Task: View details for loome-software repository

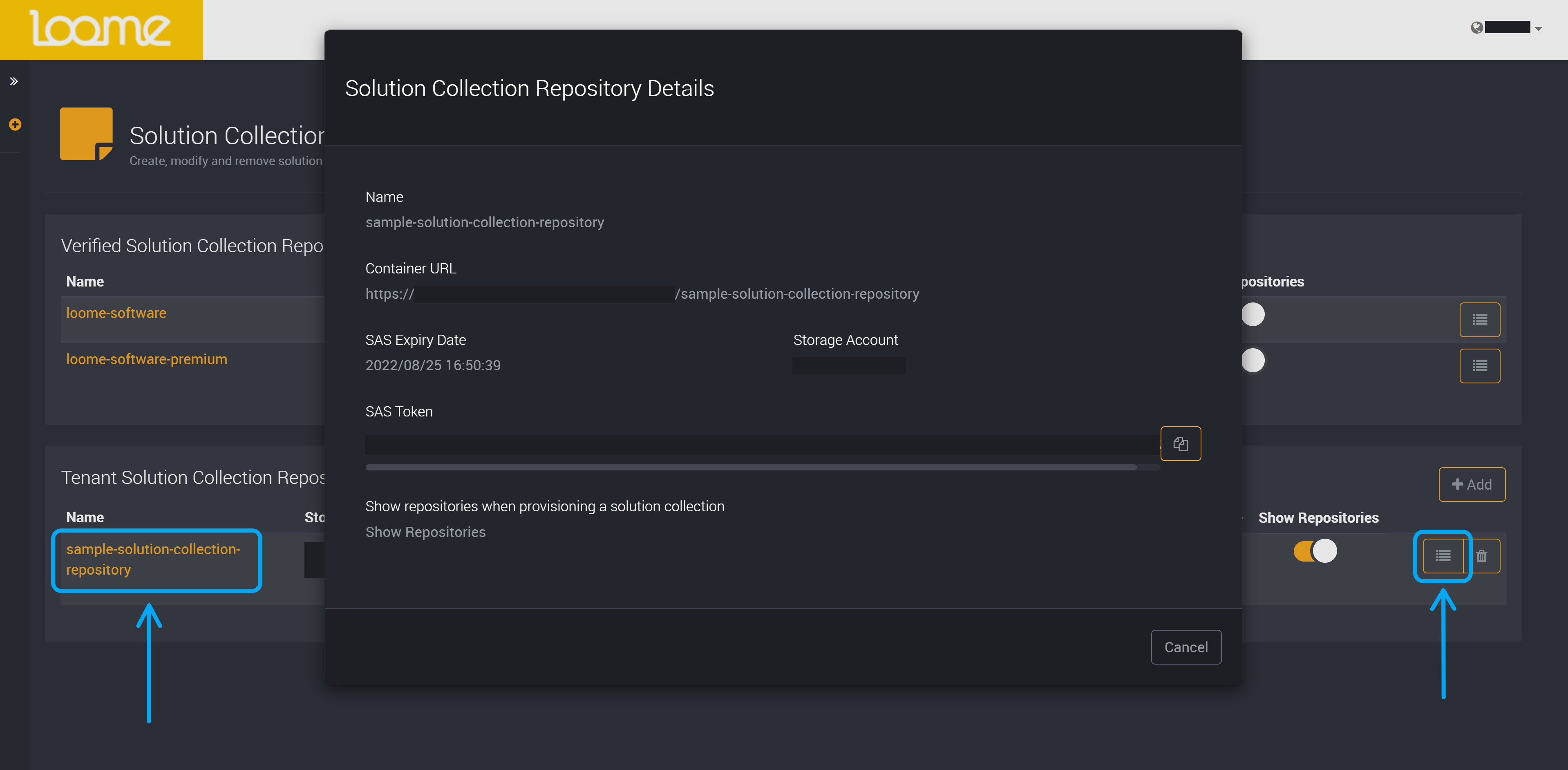Action: coord(1480,320)
